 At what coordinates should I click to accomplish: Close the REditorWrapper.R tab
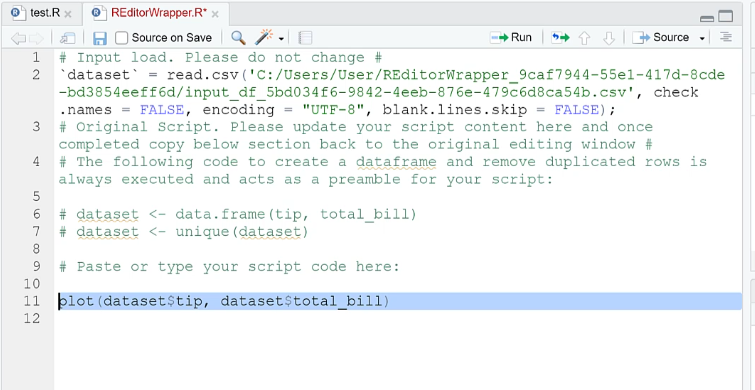(215, 14)
